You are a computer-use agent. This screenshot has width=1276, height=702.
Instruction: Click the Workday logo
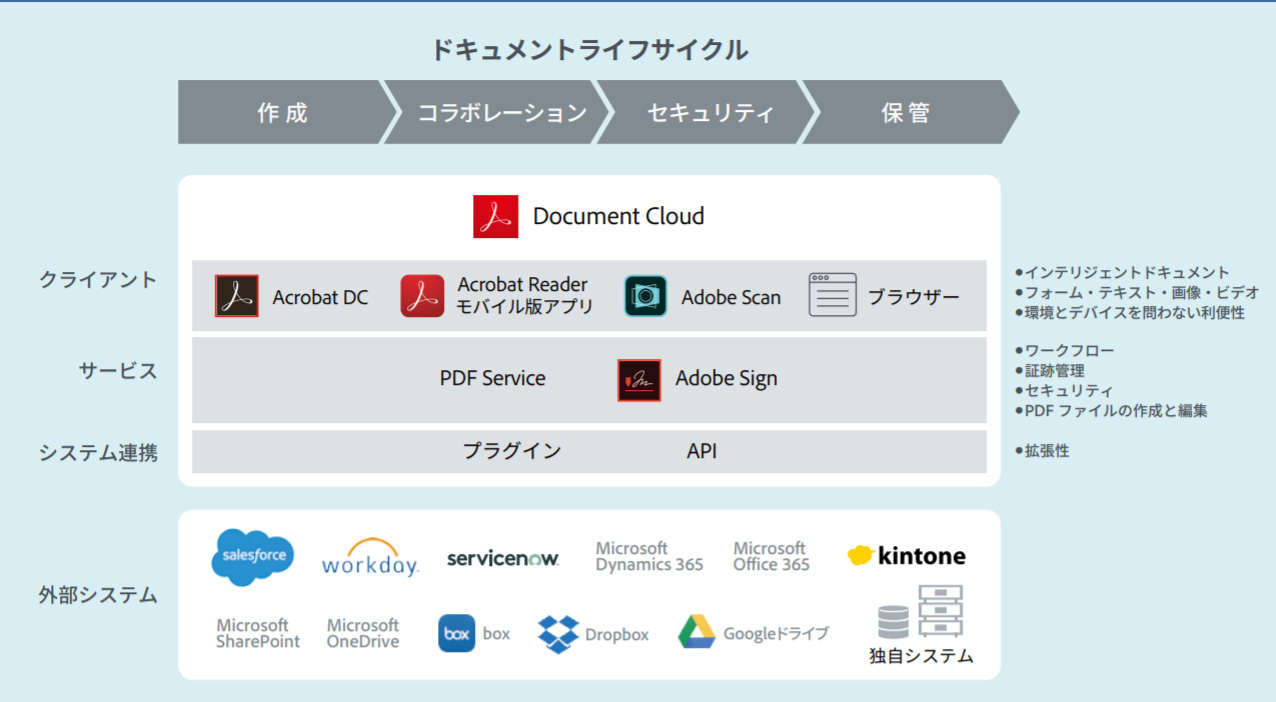(x=370, y=557)
